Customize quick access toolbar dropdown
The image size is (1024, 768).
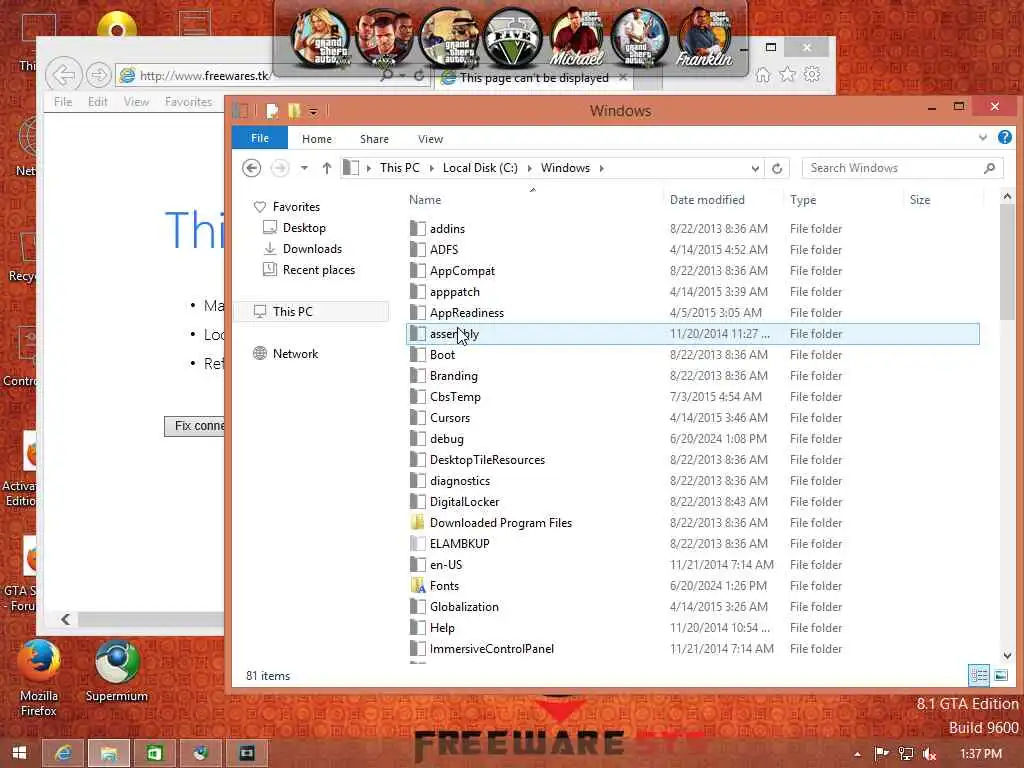coord(313,112)
